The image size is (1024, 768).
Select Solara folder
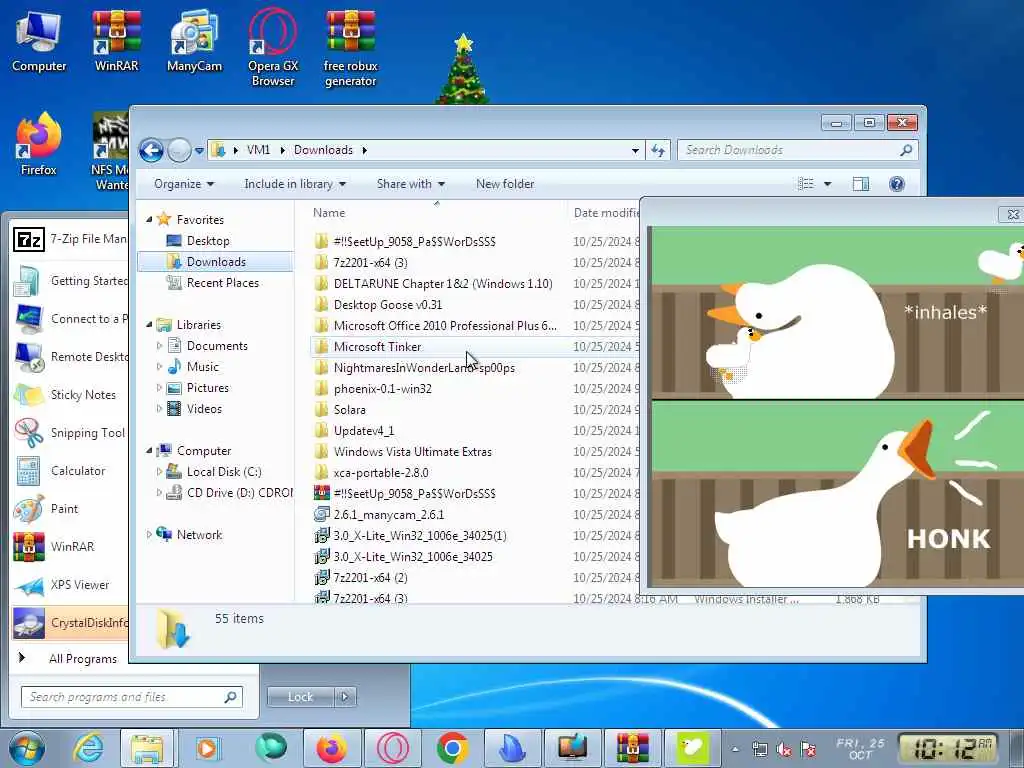point(349,410)
